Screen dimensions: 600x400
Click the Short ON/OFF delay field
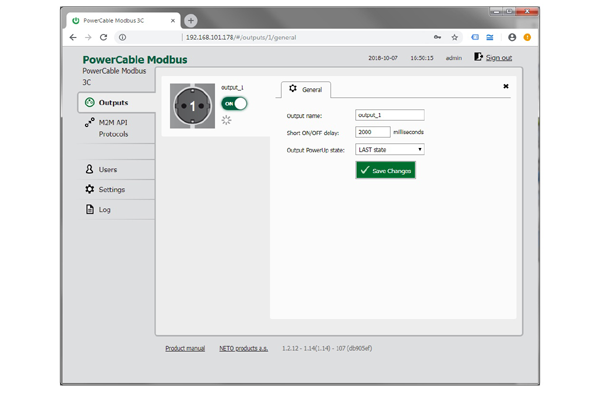[373, 132]
